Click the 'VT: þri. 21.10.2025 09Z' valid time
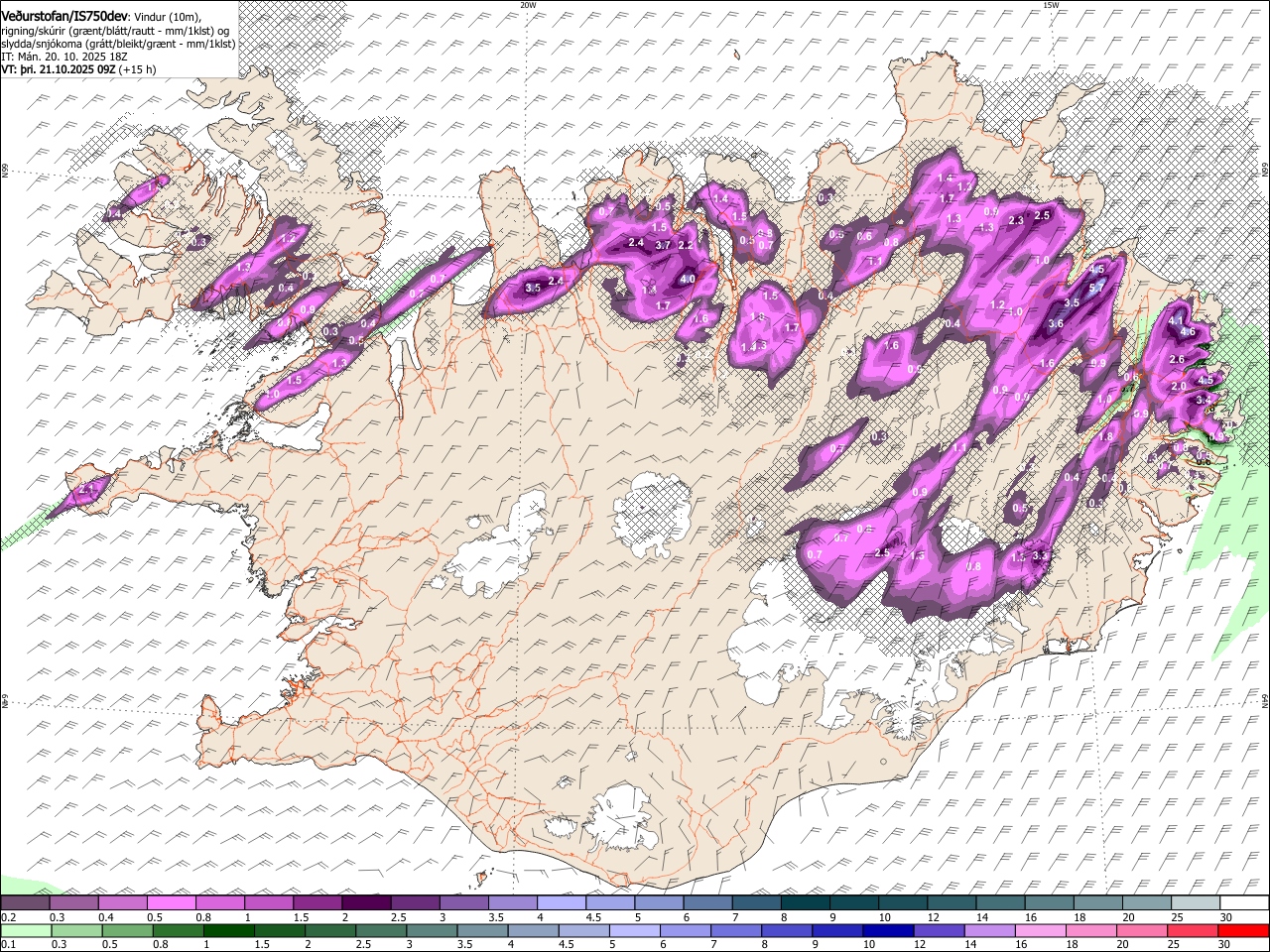Image resolution: width=1270 pixels, height=952 pixels. 58,69
